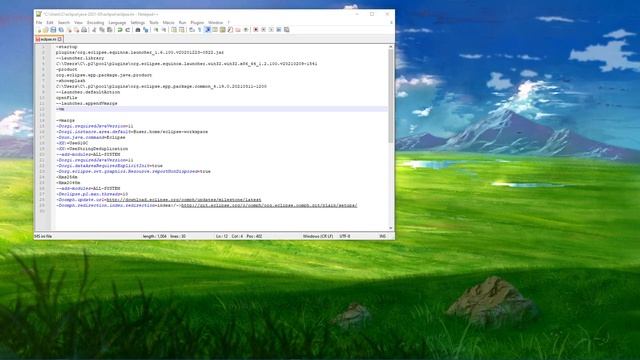Screen dimensions: 640x360
Task: Click the Redo toolbar icon
Action: tap(128, 30)
